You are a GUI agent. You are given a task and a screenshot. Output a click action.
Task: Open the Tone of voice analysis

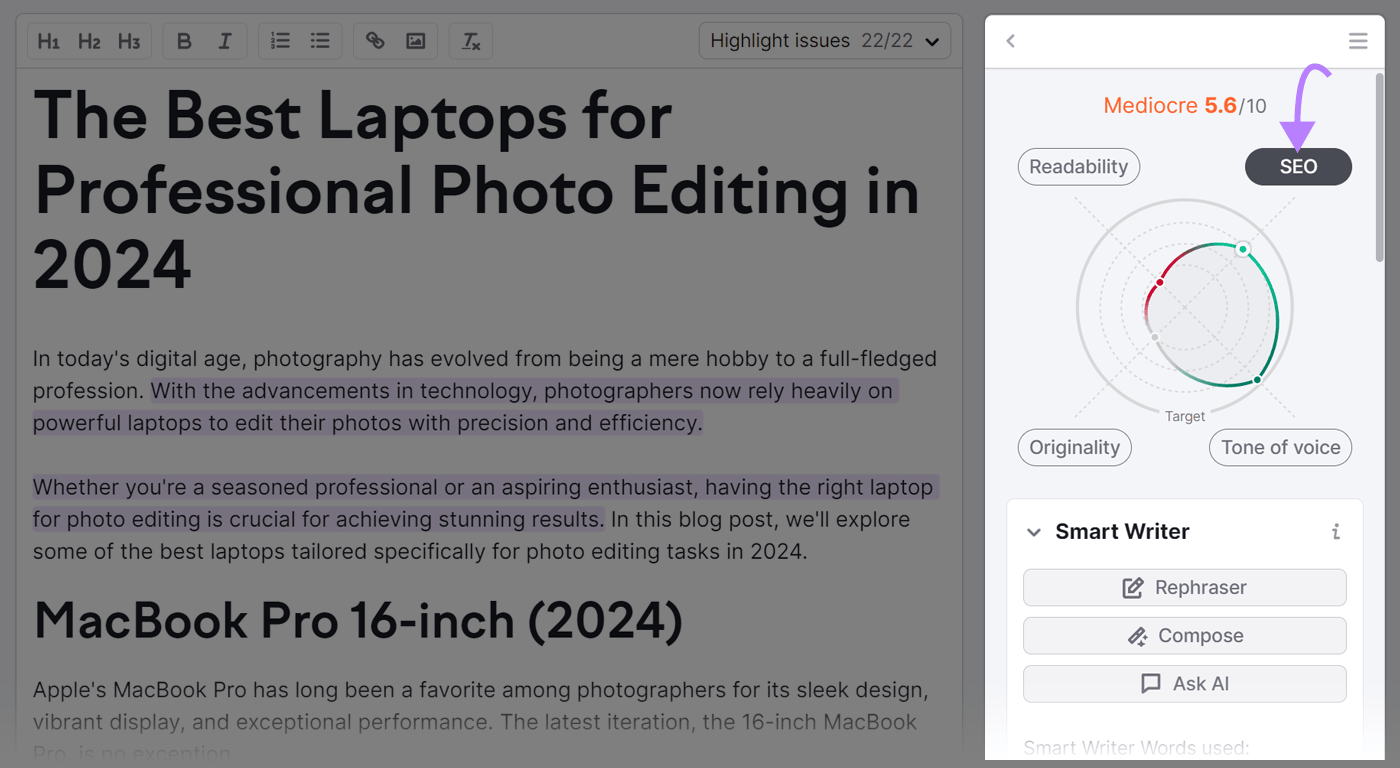pyautogui.click(x=1280, y=447)
